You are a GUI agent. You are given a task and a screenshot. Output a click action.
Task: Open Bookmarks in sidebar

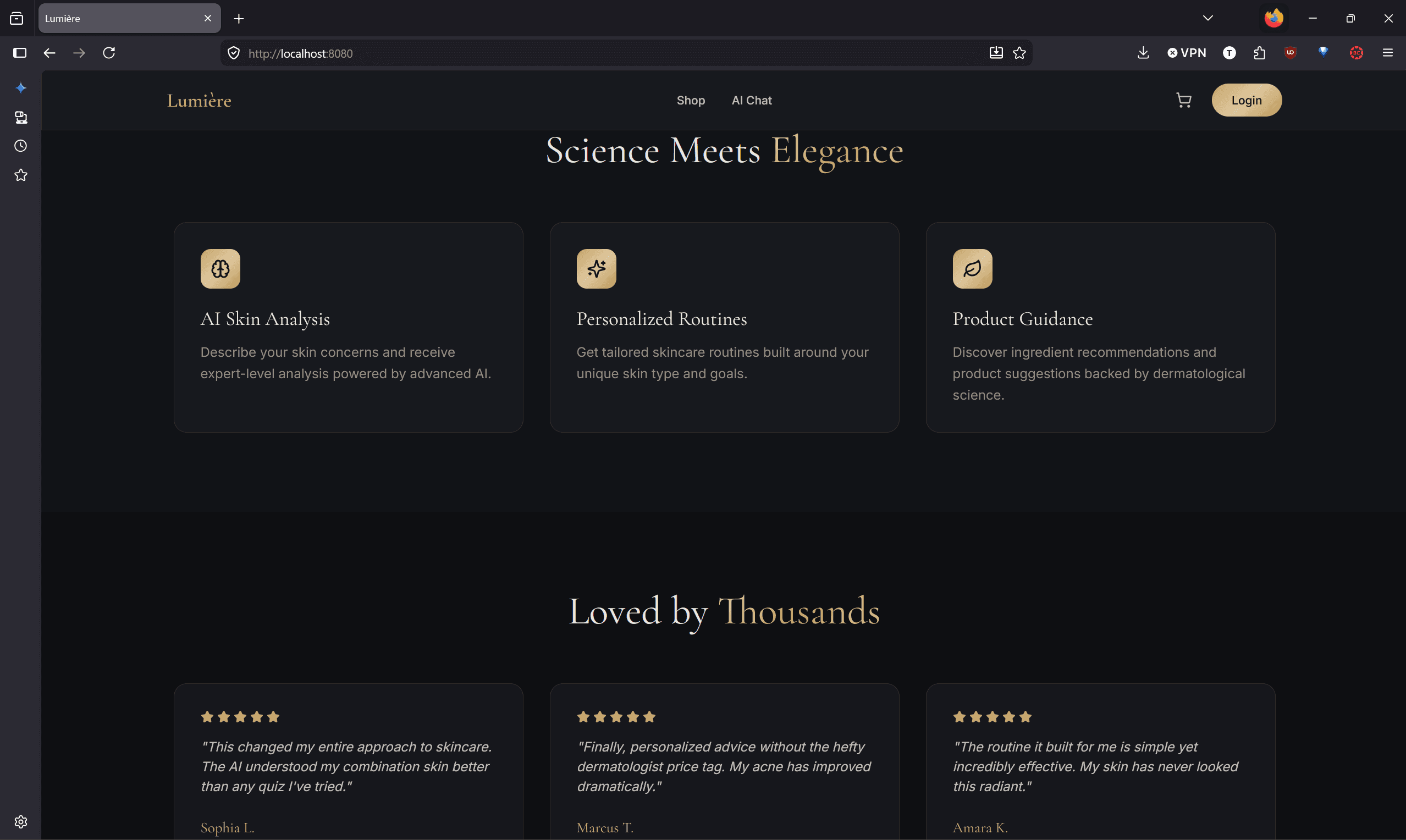(x=21, y=175)
